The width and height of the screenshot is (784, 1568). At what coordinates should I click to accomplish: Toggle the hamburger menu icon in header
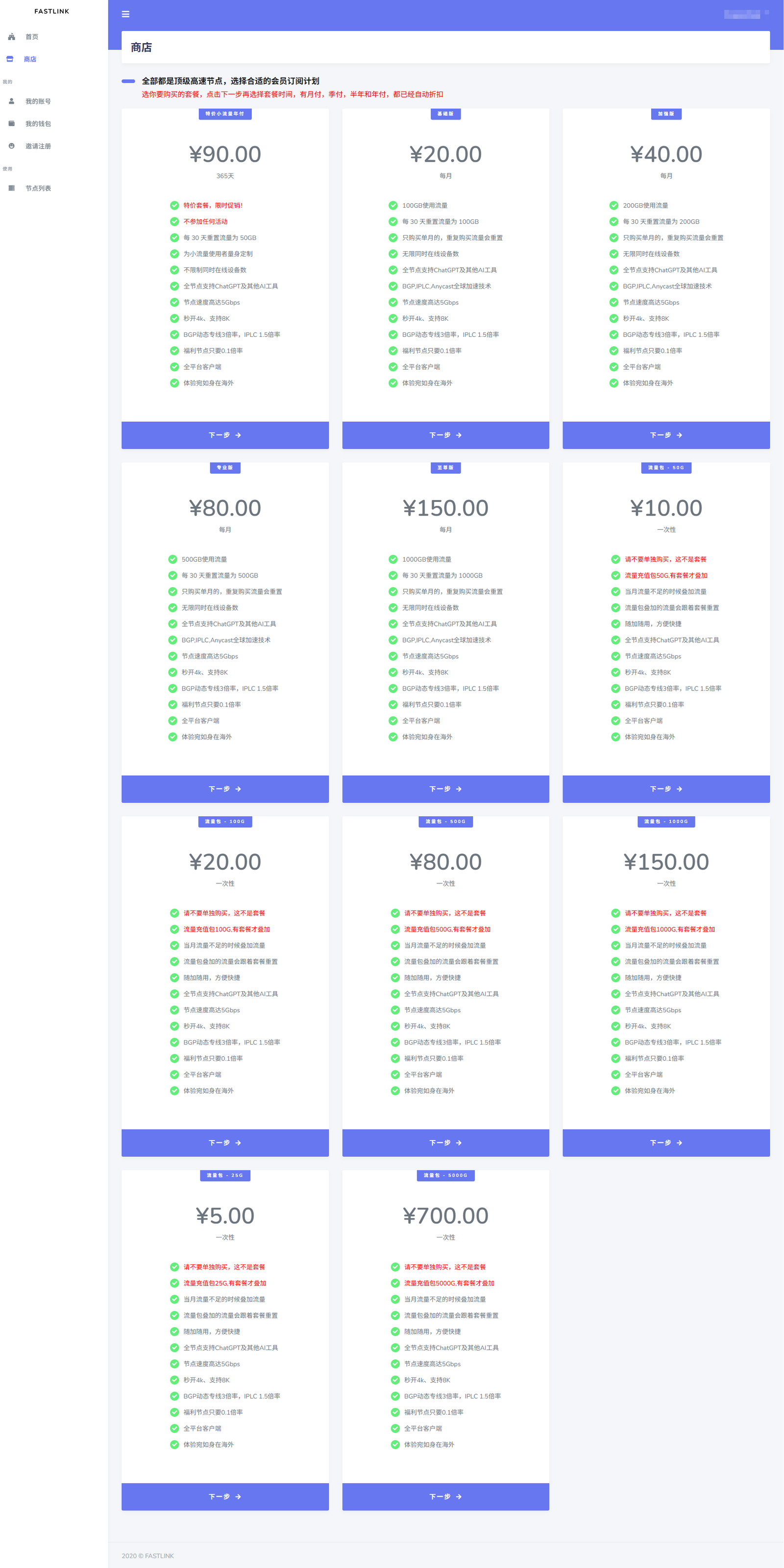pos(125,14)
